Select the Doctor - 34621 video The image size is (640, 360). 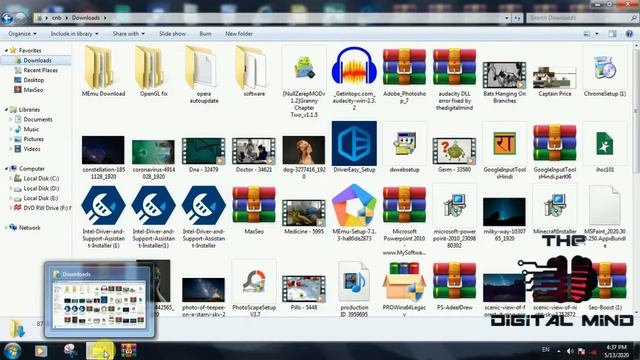point(254,155)
